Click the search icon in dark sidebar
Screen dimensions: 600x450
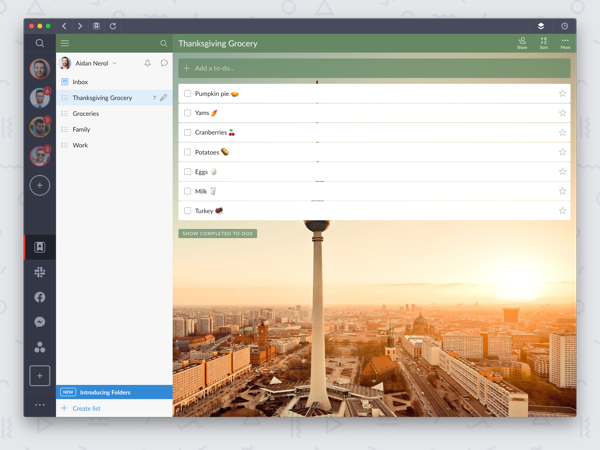[40, 43]
